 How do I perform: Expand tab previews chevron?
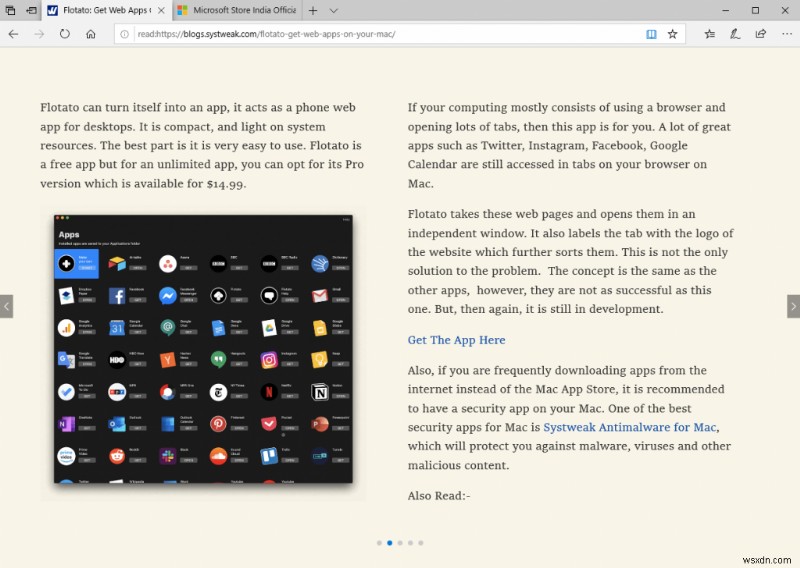point(334,10)
